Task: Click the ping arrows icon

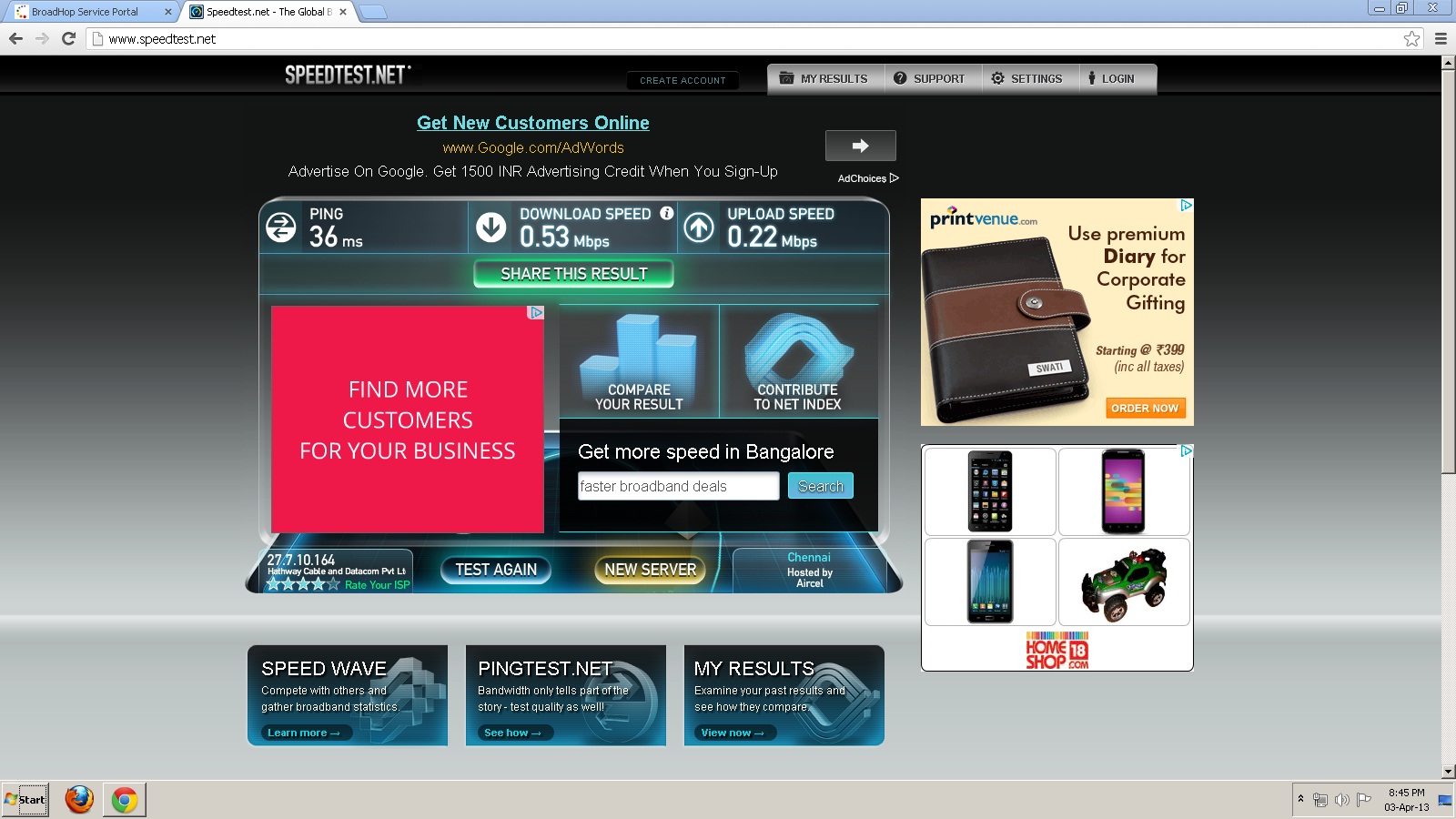Action: (280, 227)
